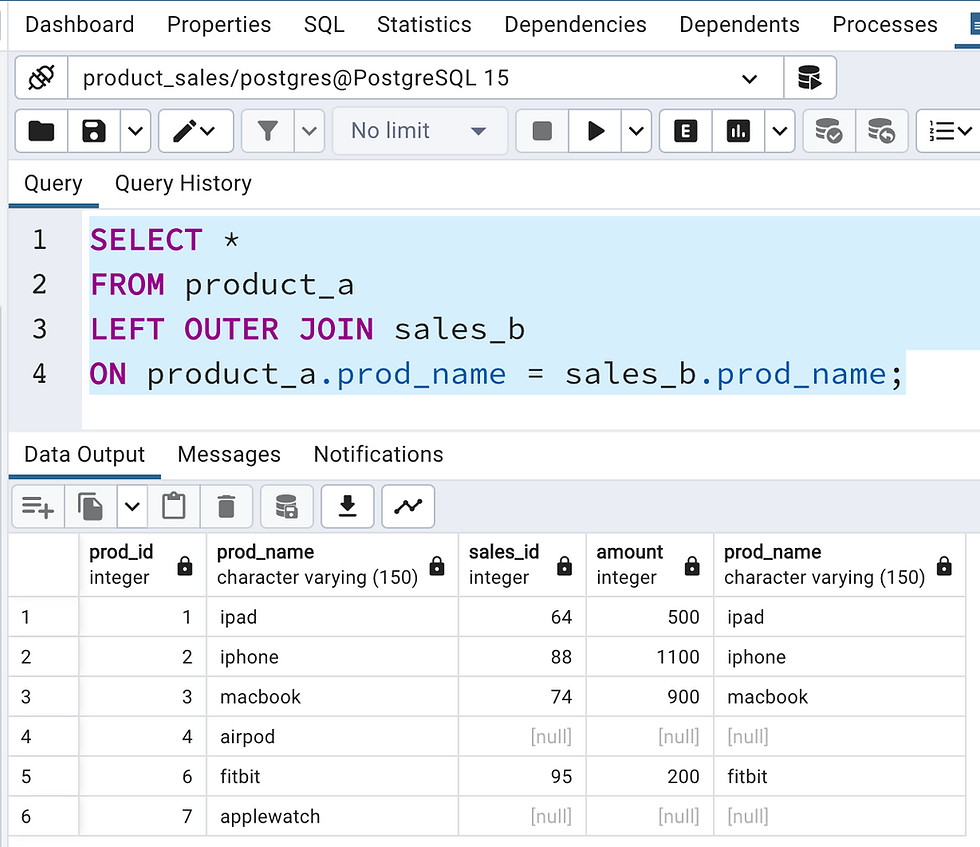Click the amount column header

pos(649,564)
